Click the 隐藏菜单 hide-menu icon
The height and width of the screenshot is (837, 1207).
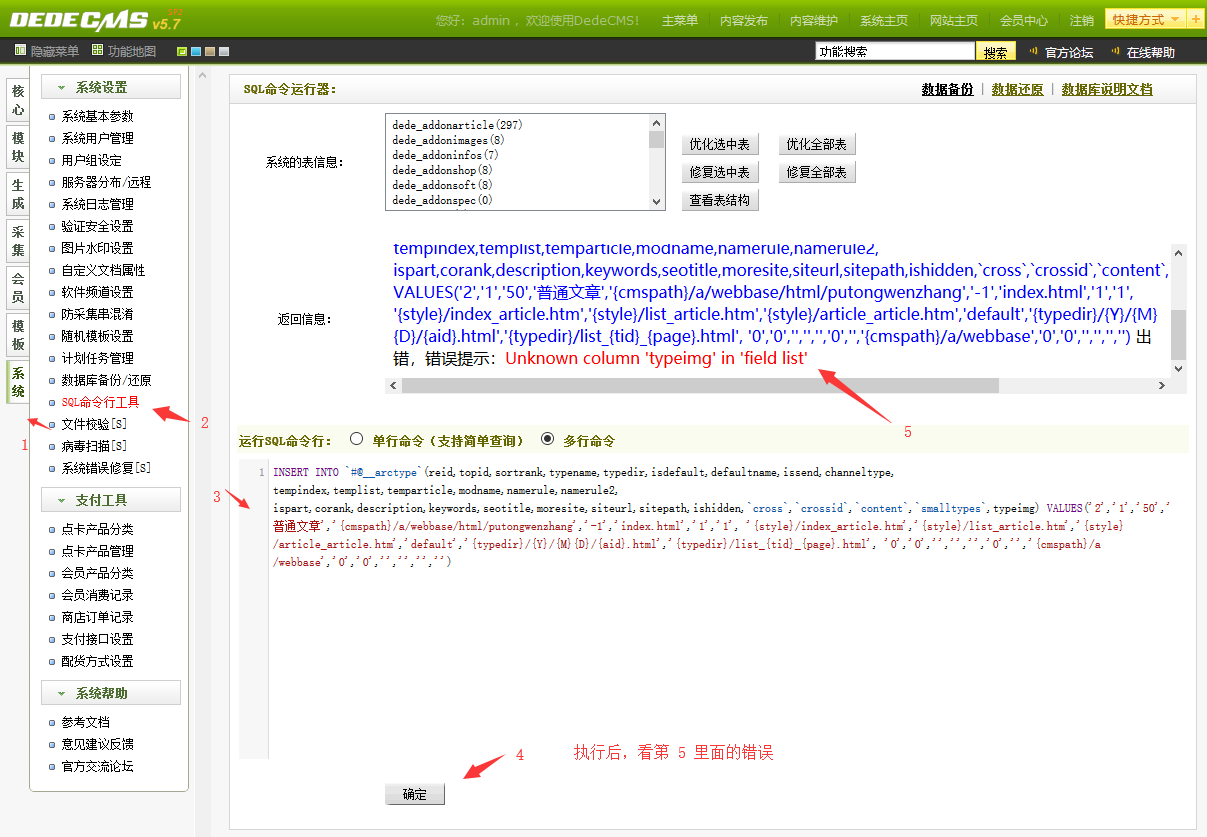point(20,49)
